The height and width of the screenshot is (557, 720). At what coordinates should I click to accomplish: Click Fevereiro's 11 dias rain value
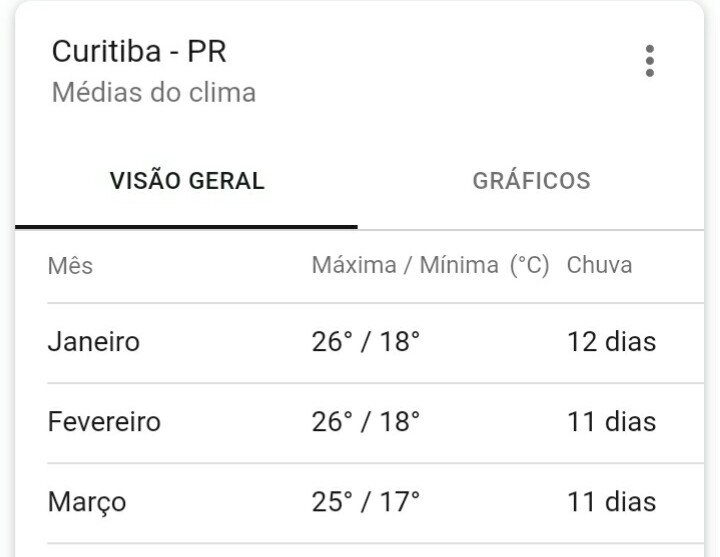click(612, 422)
